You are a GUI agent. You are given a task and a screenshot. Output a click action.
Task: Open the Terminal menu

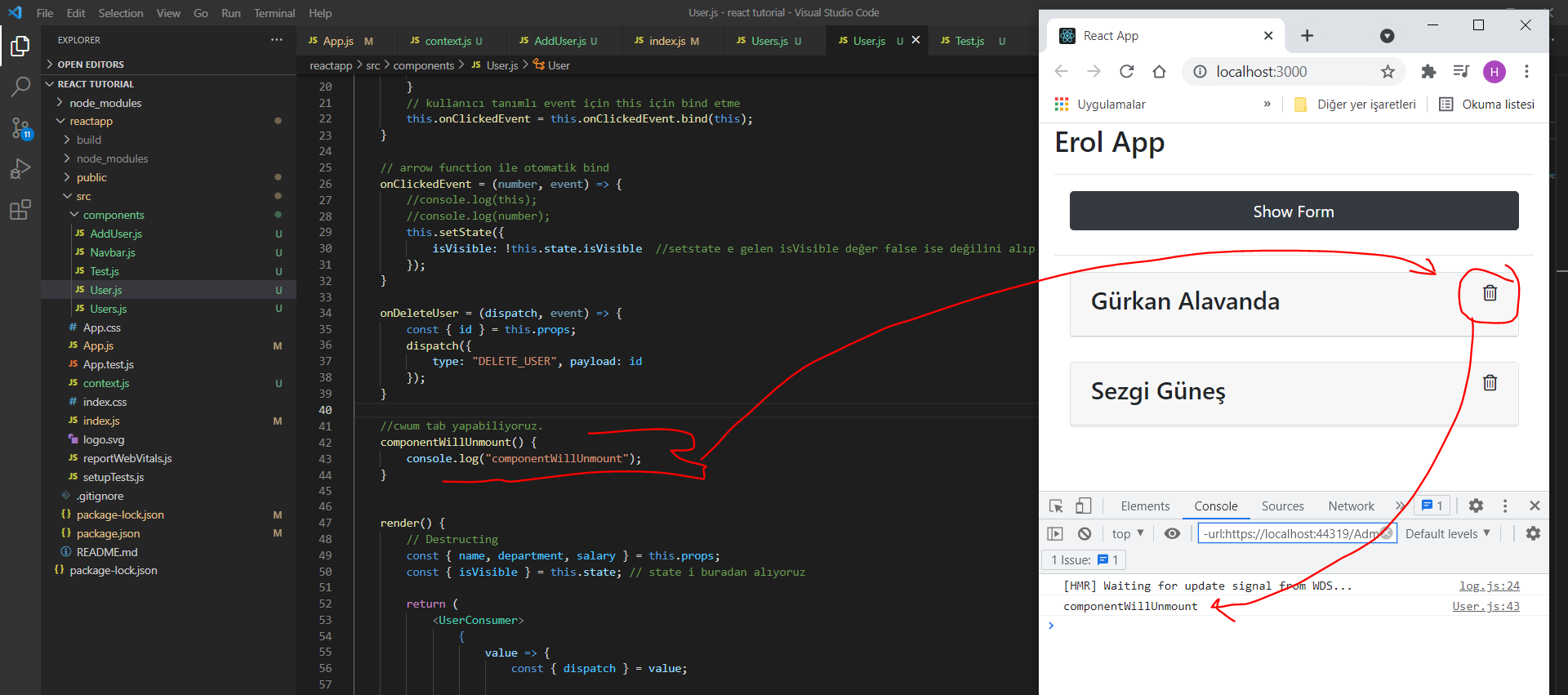(274, 13)
